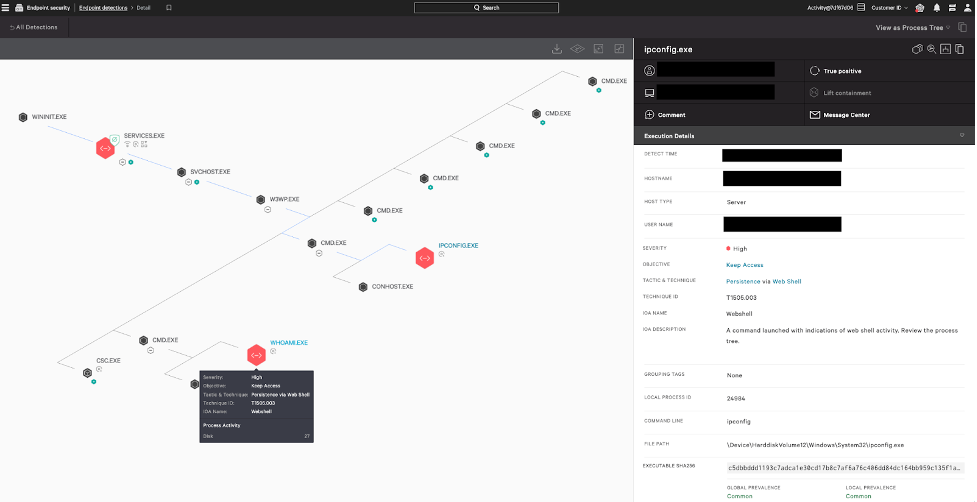This screenshot has height=502, width=977.
Task: Click the CSC.EXE process node
Action: (88, 372)
